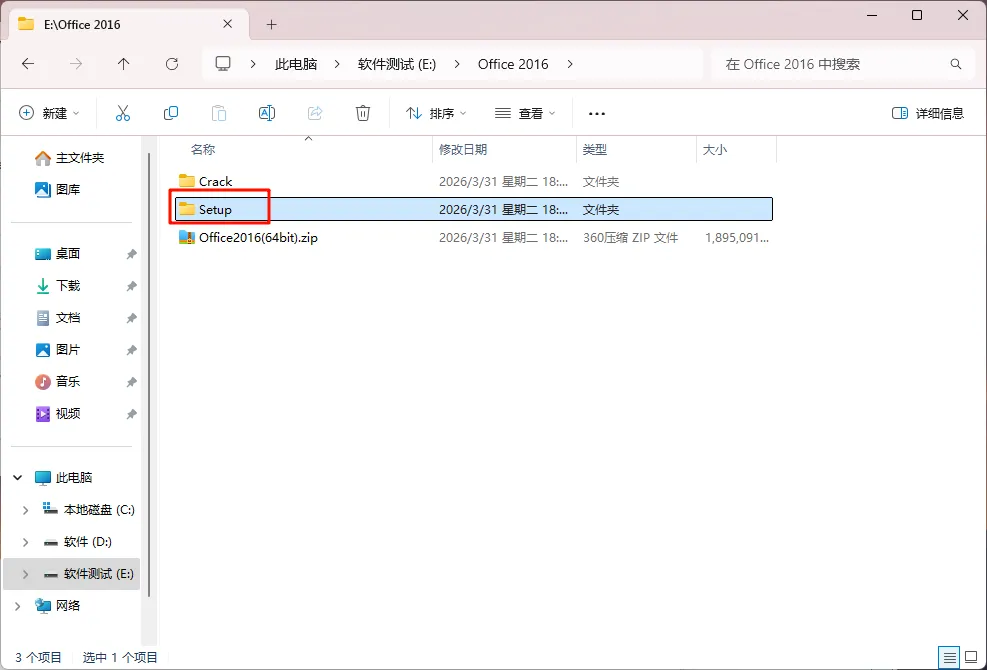
Task: Open a new tab with plus button
Action: point(271,25)
